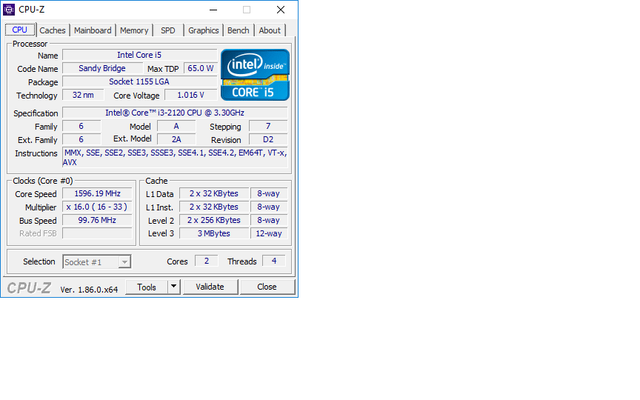
Task: Click the Intel Core i5 logo badge
Action: (255, 75)
